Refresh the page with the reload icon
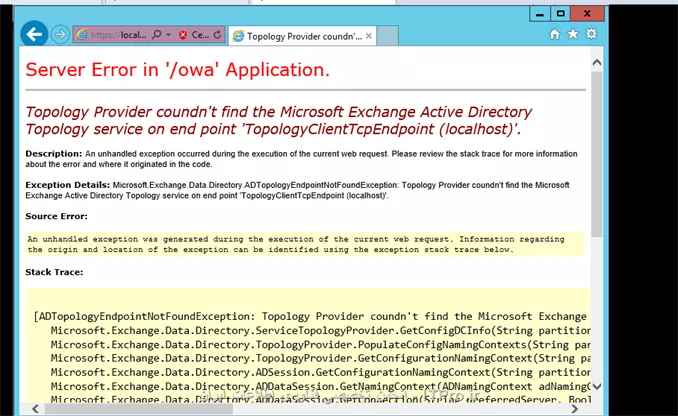The image size is (678, 416). pyautogui.click(x=217, y=35)
